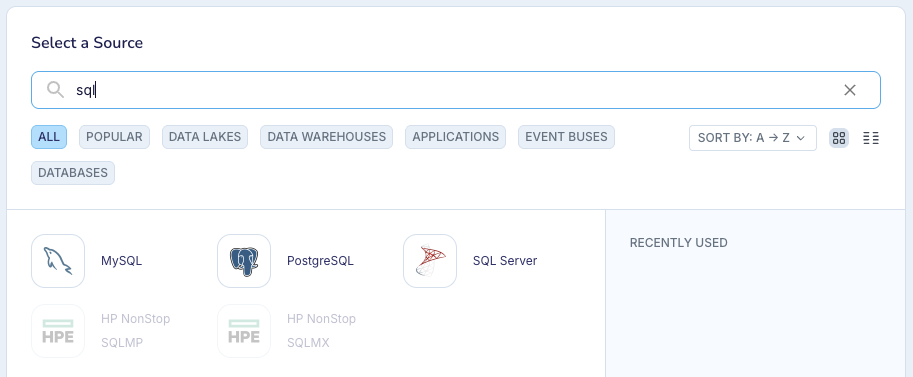
Task: Click the HPE icon for SQLMP
Action: point(58,331)
